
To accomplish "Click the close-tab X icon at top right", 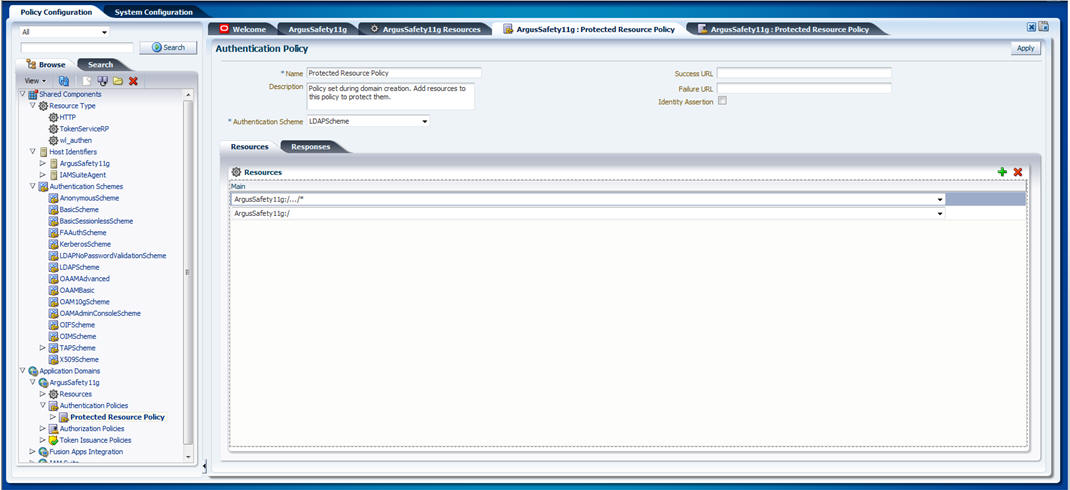I will (1032, 27).
